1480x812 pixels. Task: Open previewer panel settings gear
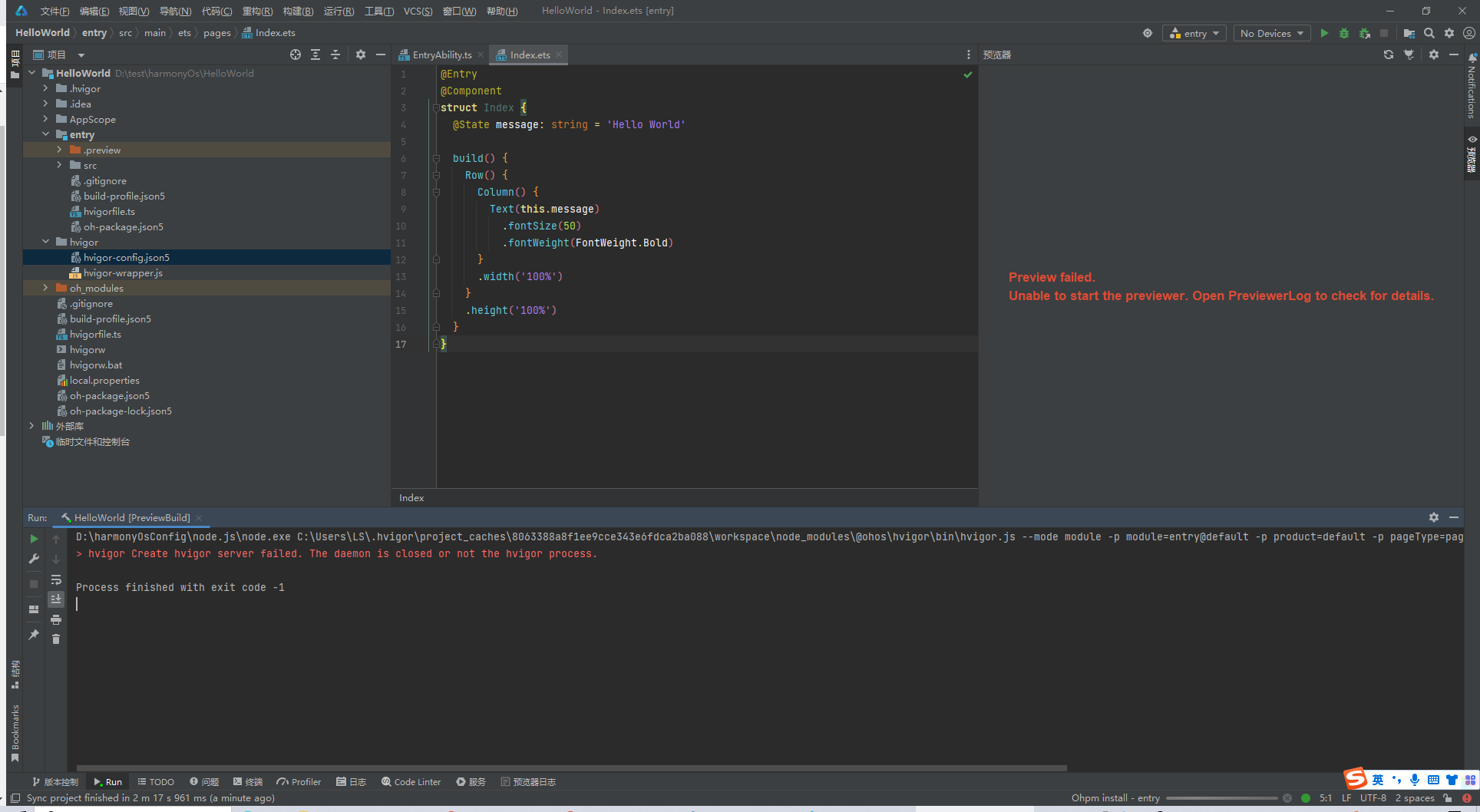point(1434,54)
